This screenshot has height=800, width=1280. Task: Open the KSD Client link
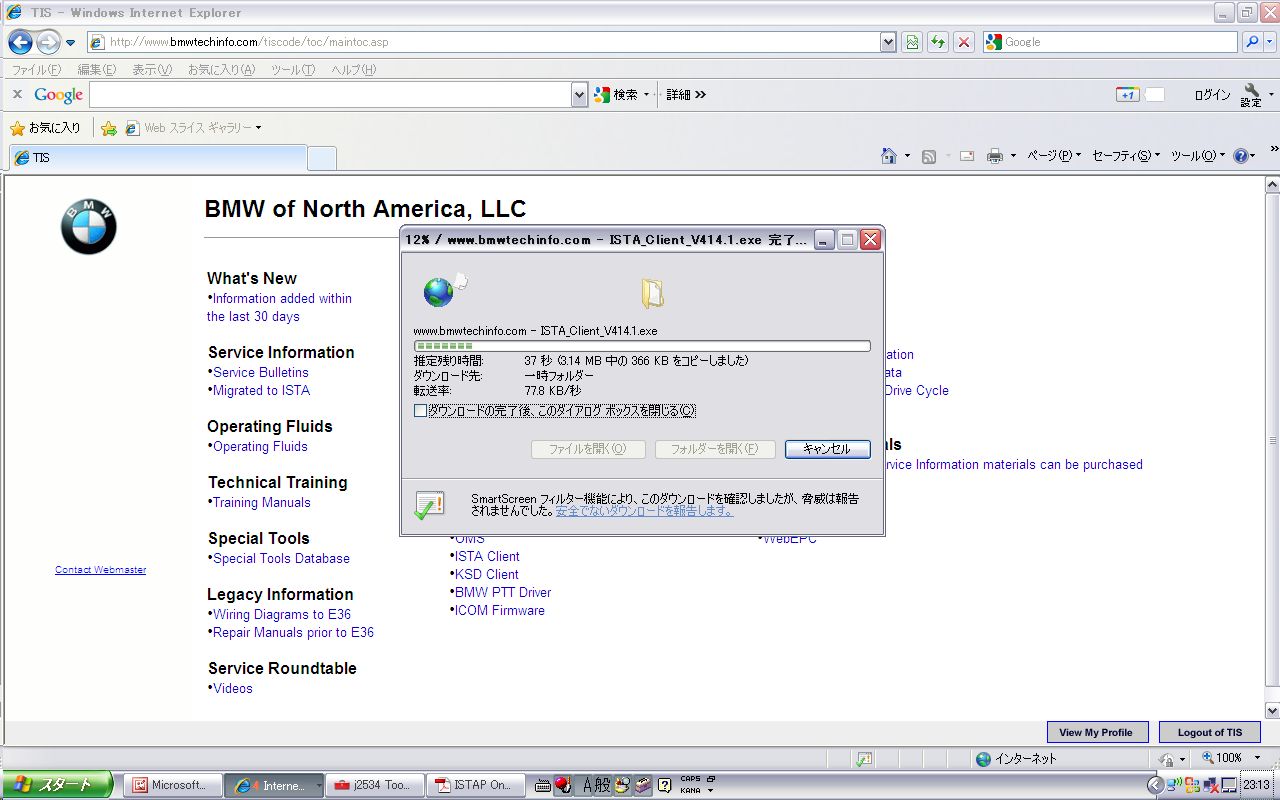click(x=487, y=575)
